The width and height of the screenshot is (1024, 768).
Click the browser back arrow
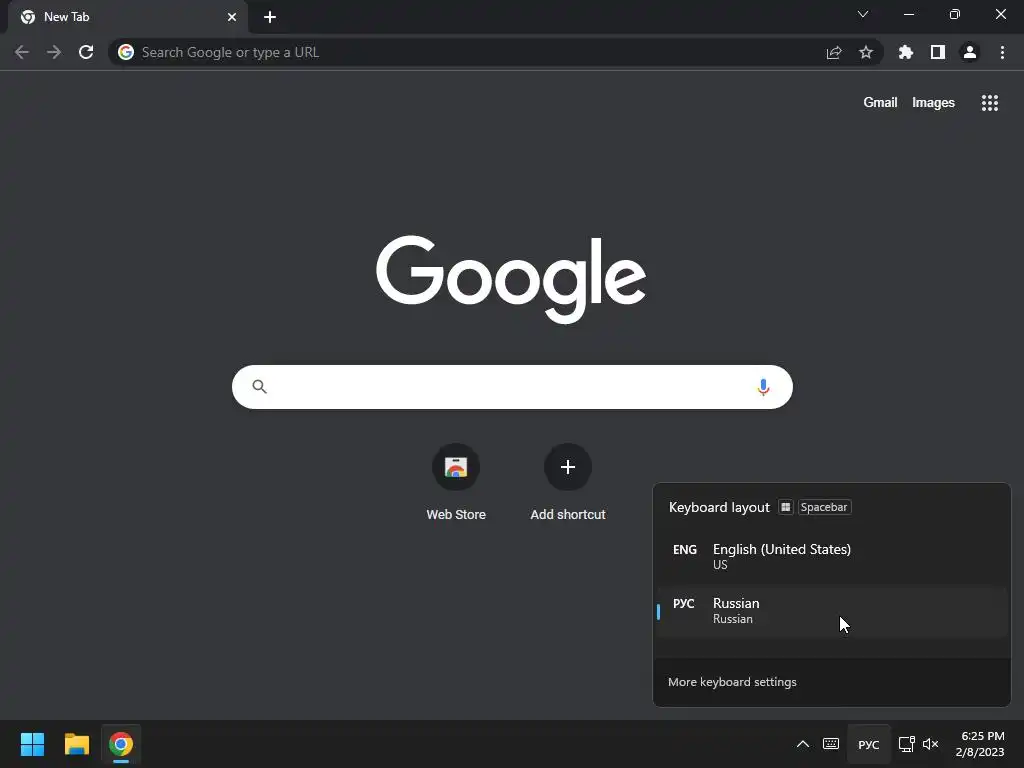point(22,52)
